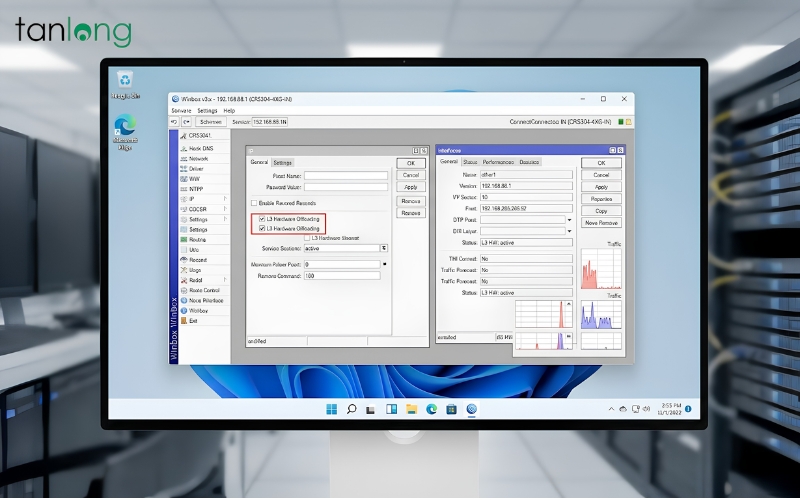This screenshot has height=500, width=800.
Task: Click the Windows Start button on the taskbar
Action: pyautogui.click(x=331, y=409)
